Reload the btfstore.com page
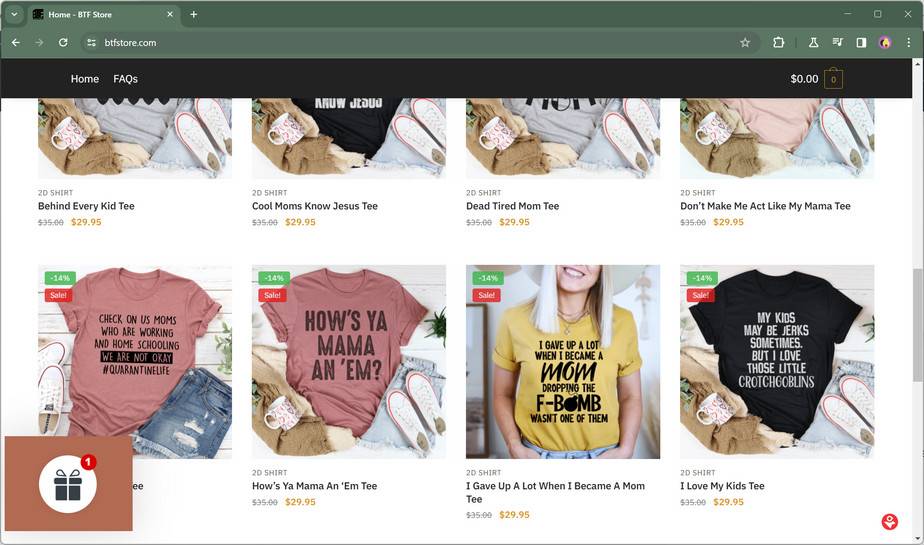The height and width of the screenshot is (545, 924). [x=63, y=42]
